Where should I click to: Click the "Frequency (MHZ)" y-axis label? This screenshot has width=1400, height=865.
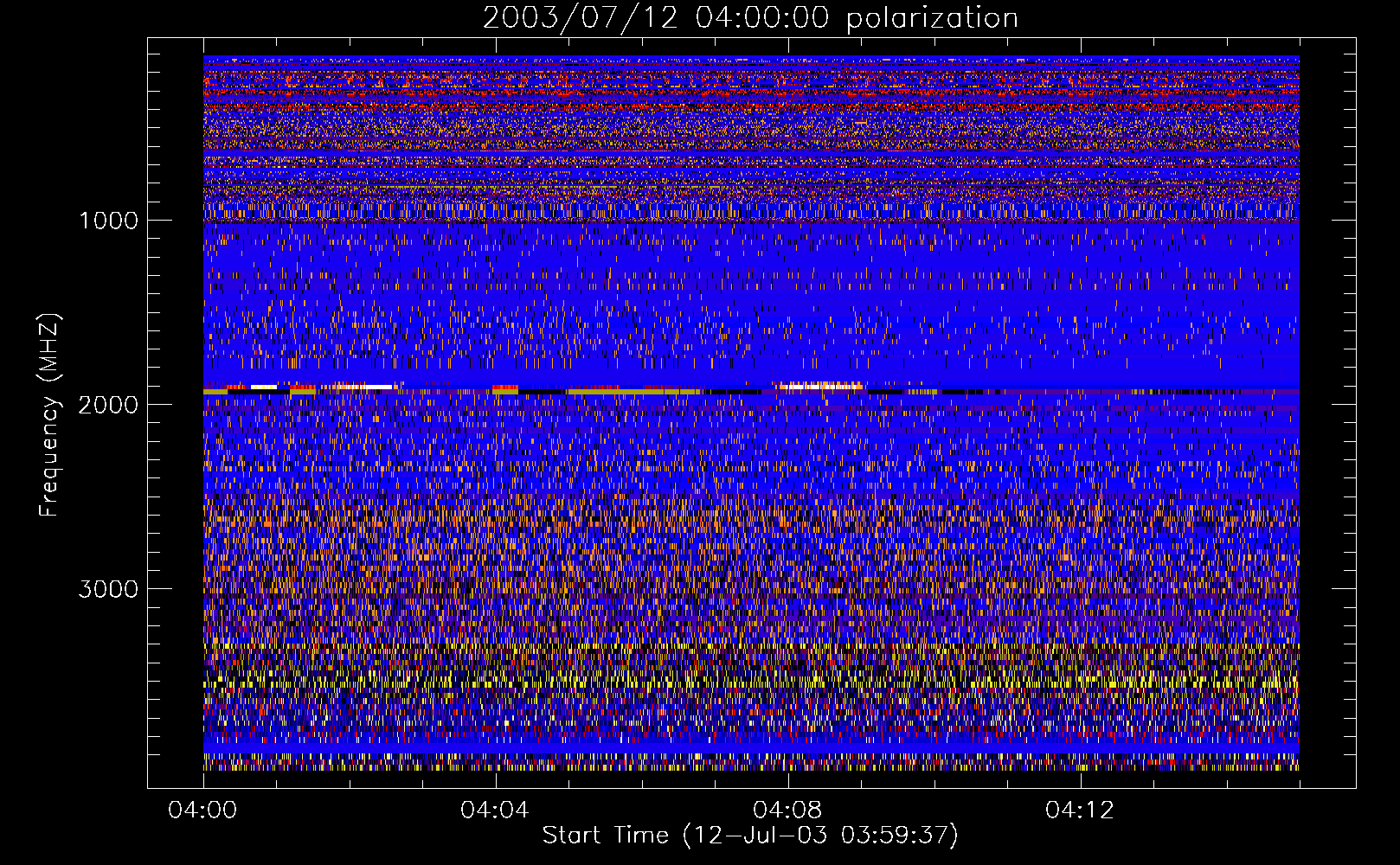pyautogui.click(x=50, y=415)
